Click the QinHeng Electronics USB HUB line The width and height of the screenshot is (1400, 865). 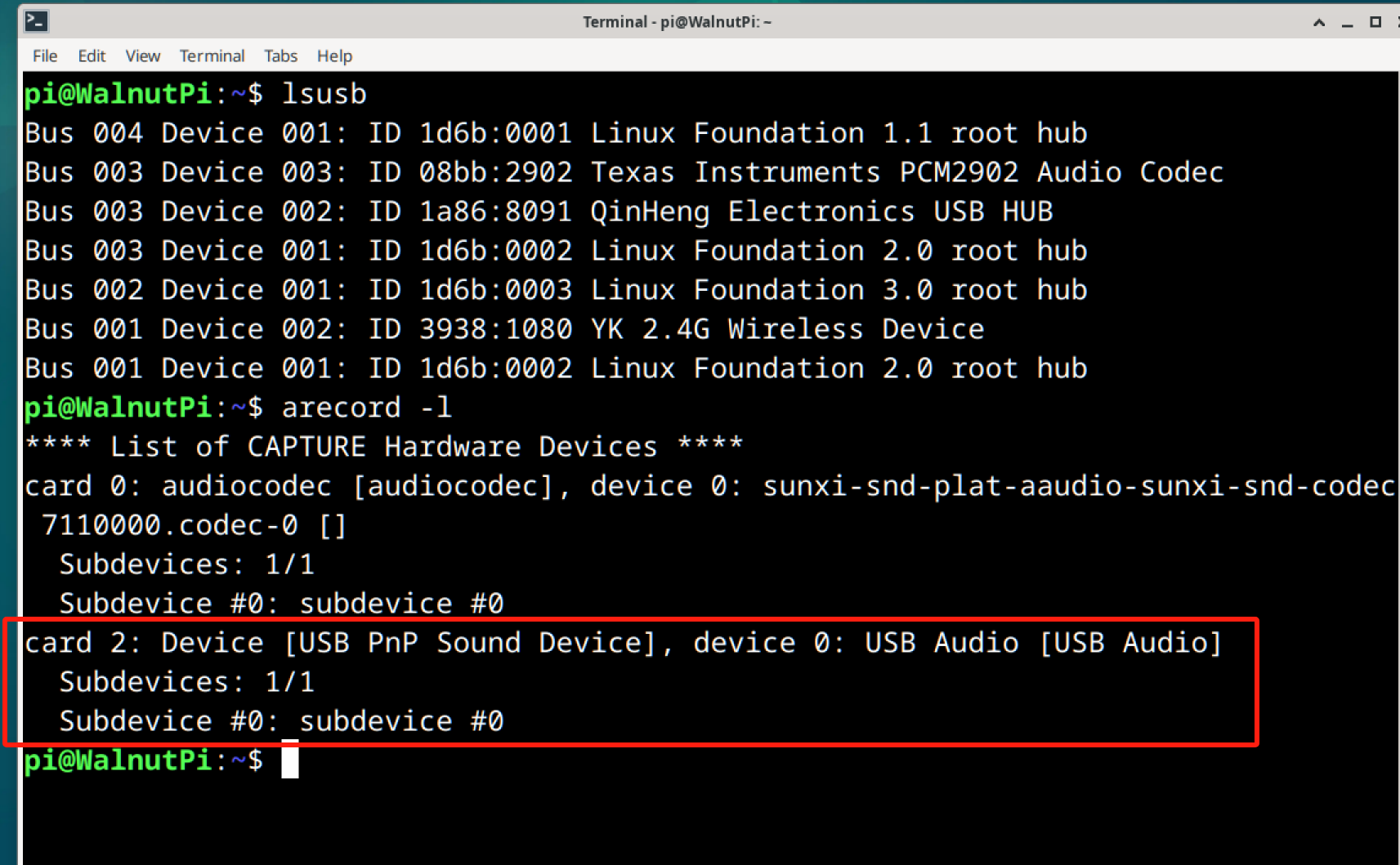539,212
